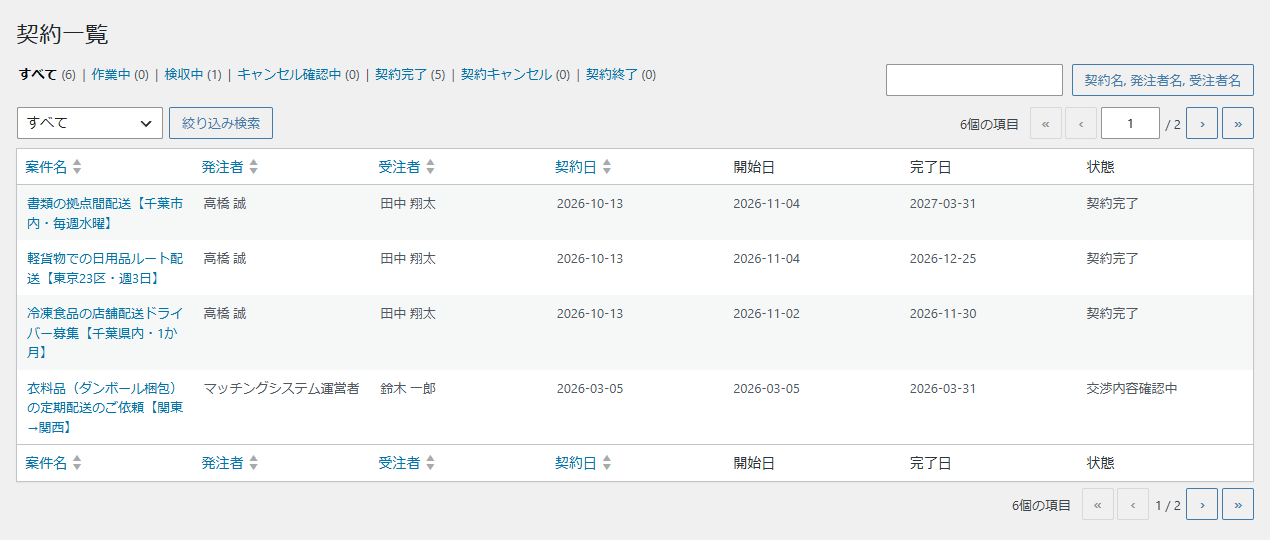Click the footer 開始日 column label

[754, 463]
